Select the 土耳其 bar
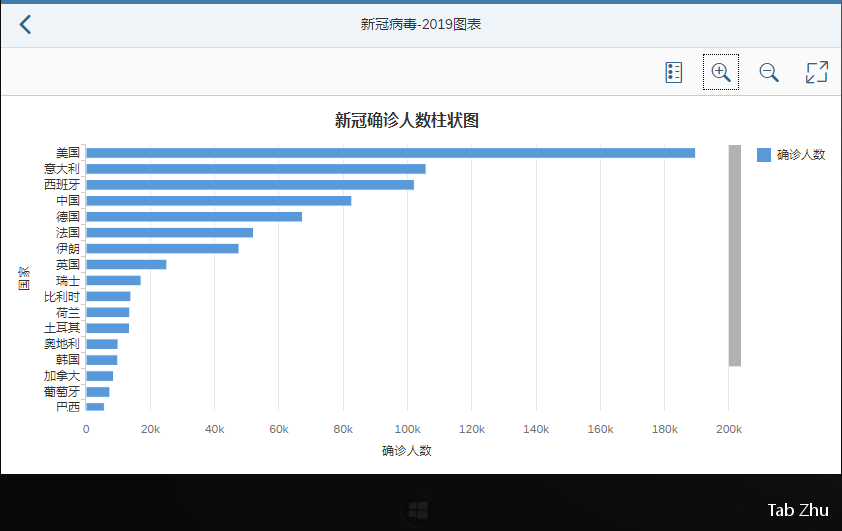842x531 pixels. (107, 328)
